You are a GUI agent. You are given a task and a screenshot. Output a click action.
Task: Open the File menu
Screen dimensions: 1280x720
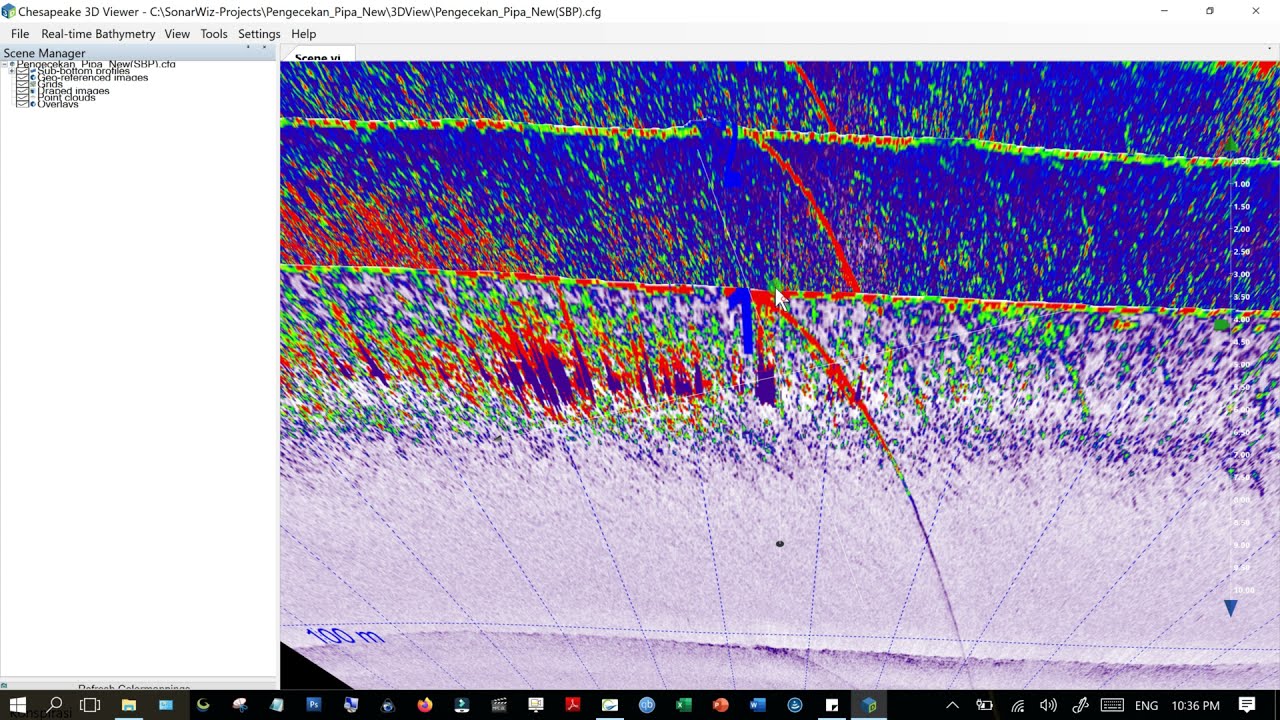tap(20, 34)
